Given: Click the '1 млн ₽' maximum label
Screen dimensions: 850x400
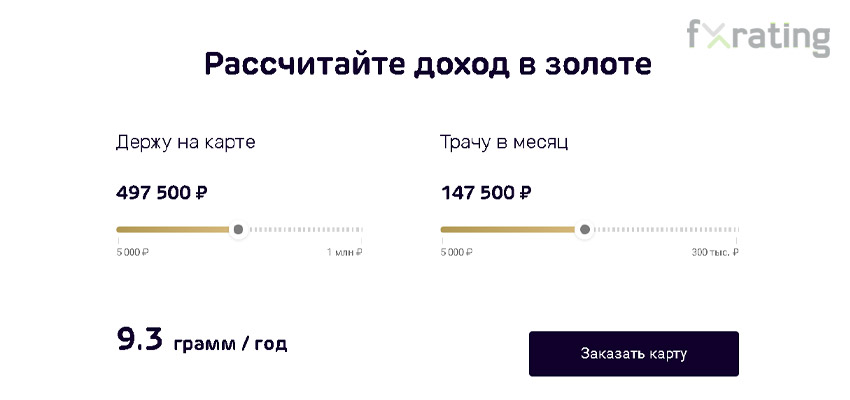Looking at the screenshot, I should point(344,253).
